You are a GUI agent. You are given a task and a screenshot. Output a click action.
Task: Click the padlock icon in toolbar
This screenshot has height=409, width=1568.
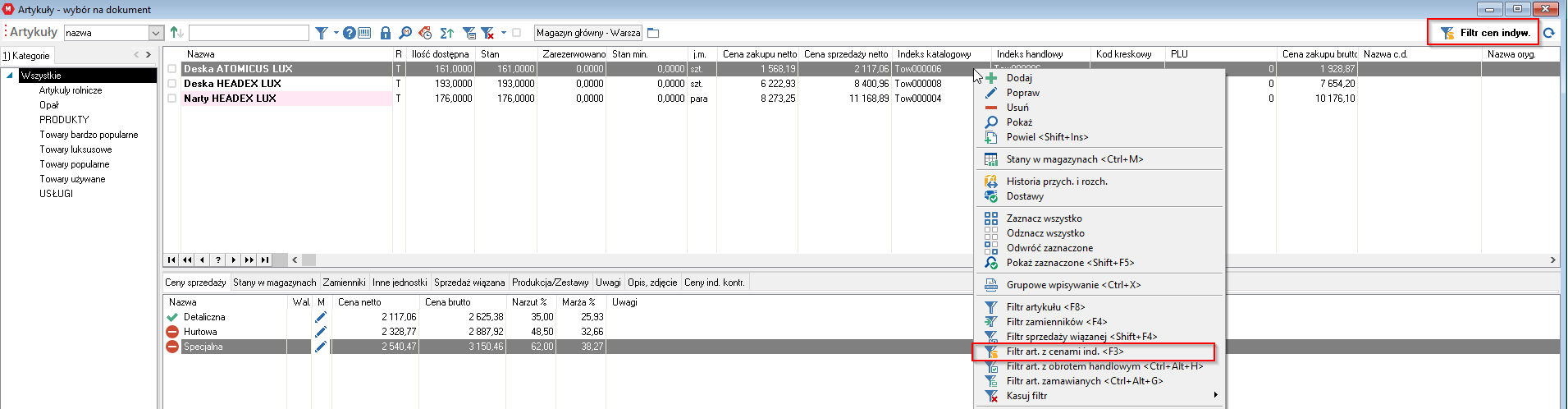point(386,33)
